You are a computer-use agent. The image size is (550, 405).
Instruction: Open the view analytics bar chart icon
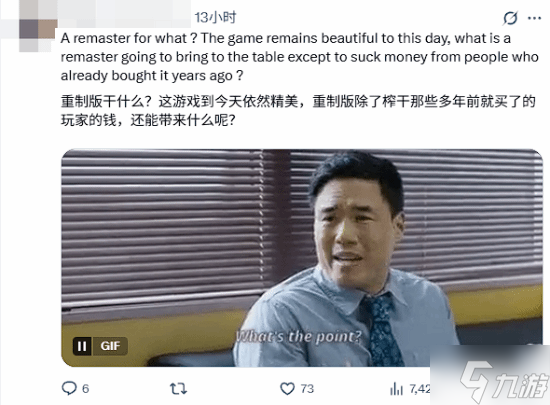pyautogui.click(x=396, y=389)
